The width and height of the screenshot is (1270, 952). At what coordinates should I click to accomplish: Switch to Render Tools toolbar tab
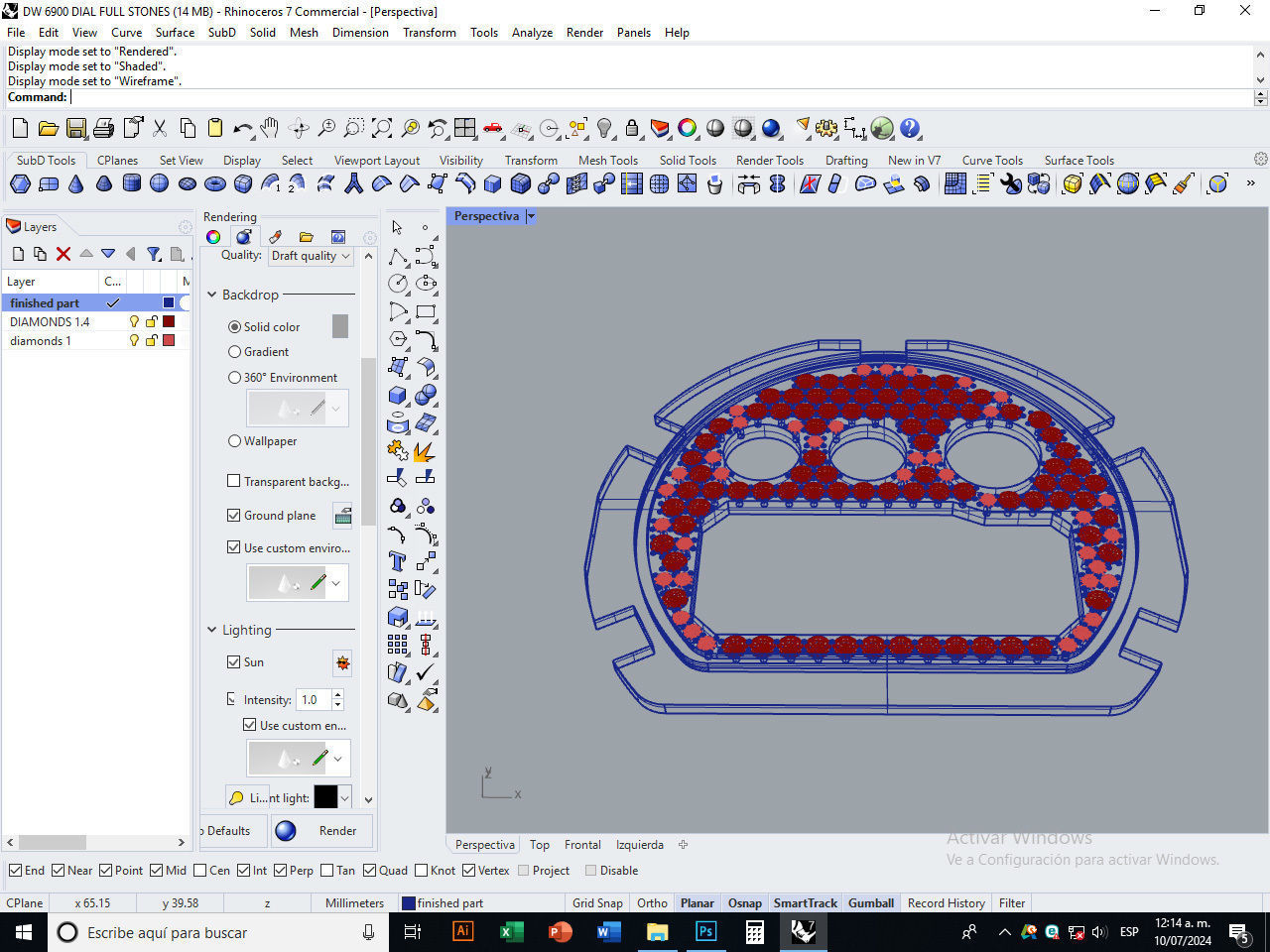point(770,160)
